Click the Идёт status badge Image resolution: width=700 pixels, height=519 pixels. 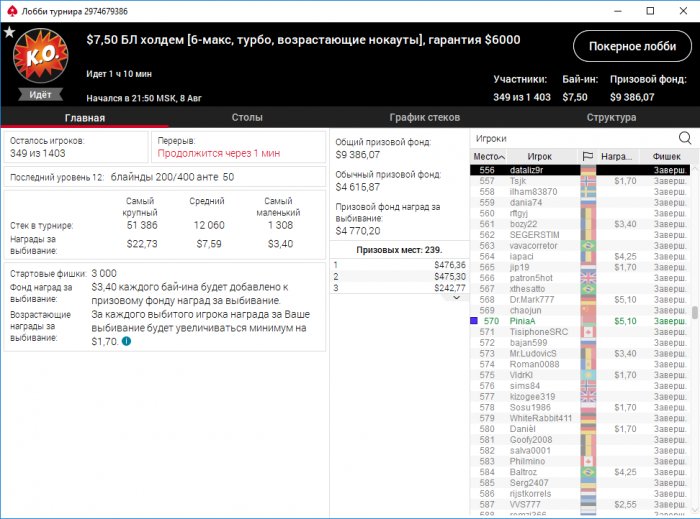(40, 95)
